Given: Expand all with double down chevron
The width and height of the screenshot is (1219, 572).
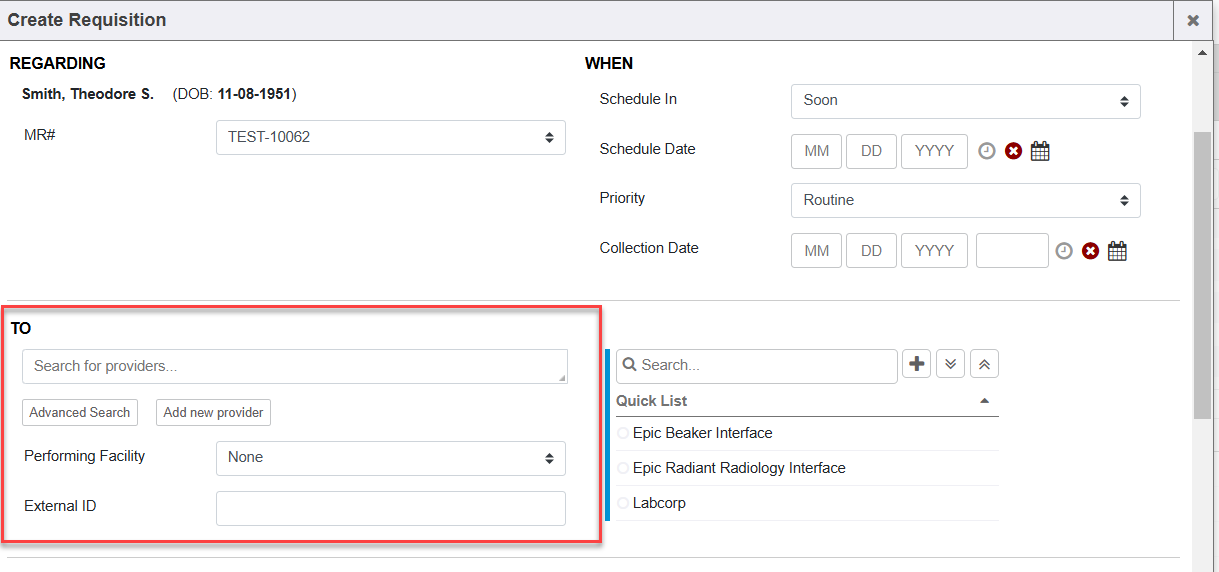Looking at the screenshot, I should 950,364.
